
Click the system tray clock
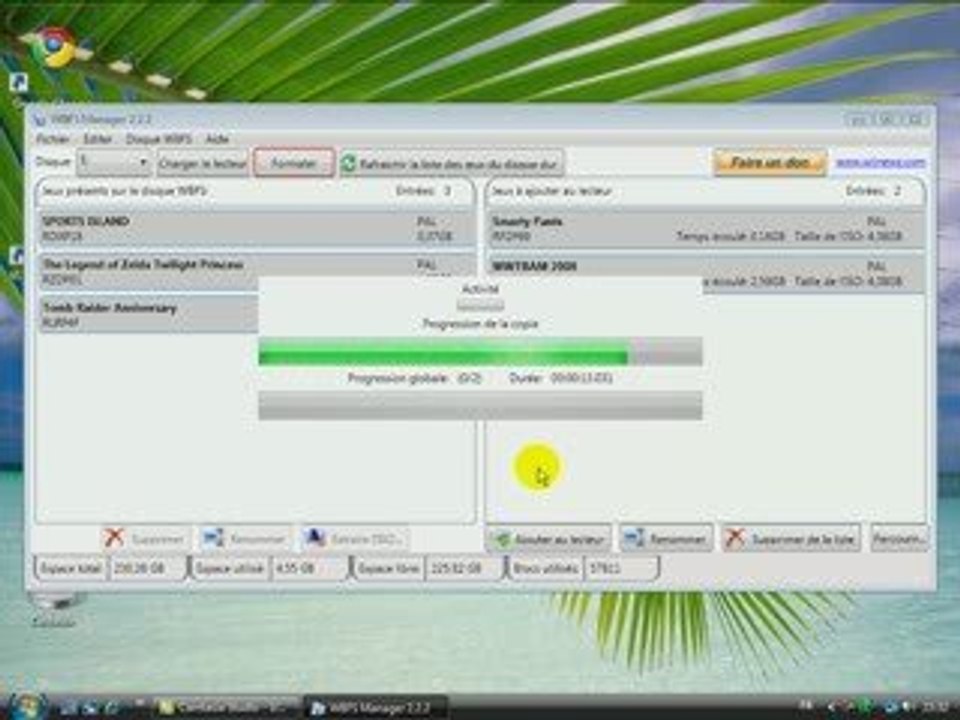click(x=937, y=707)
